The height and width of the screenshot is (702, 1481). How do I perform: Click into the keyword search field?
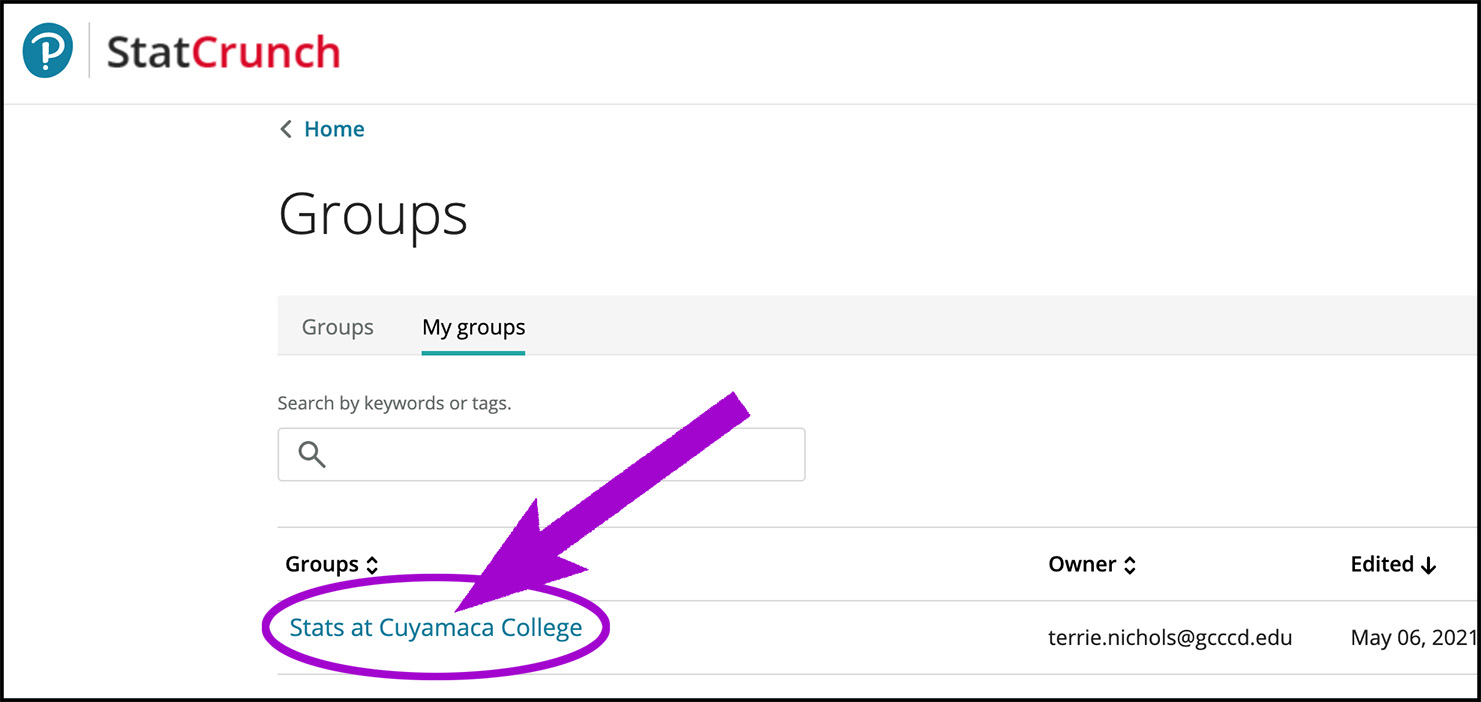tap(541, 454)
